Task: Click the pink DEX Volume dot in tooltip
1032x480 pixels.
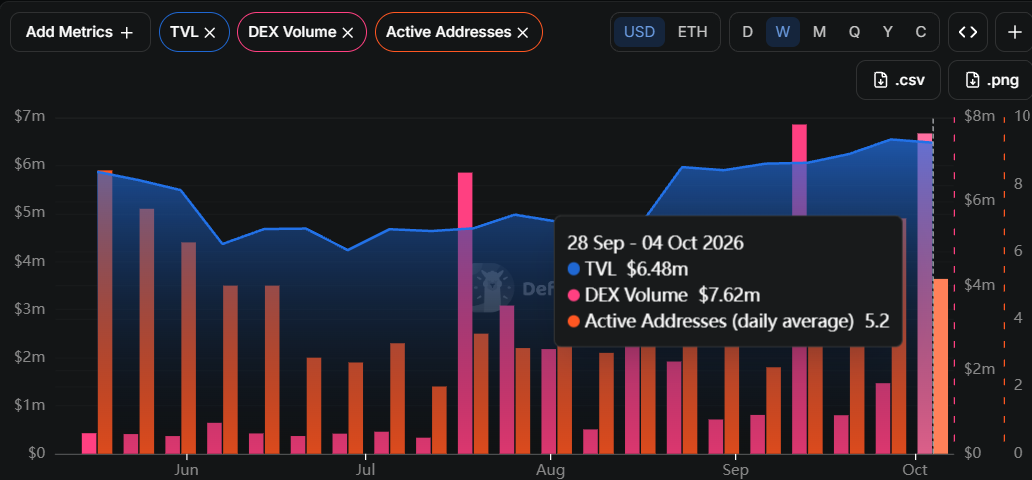Action: 573,295
